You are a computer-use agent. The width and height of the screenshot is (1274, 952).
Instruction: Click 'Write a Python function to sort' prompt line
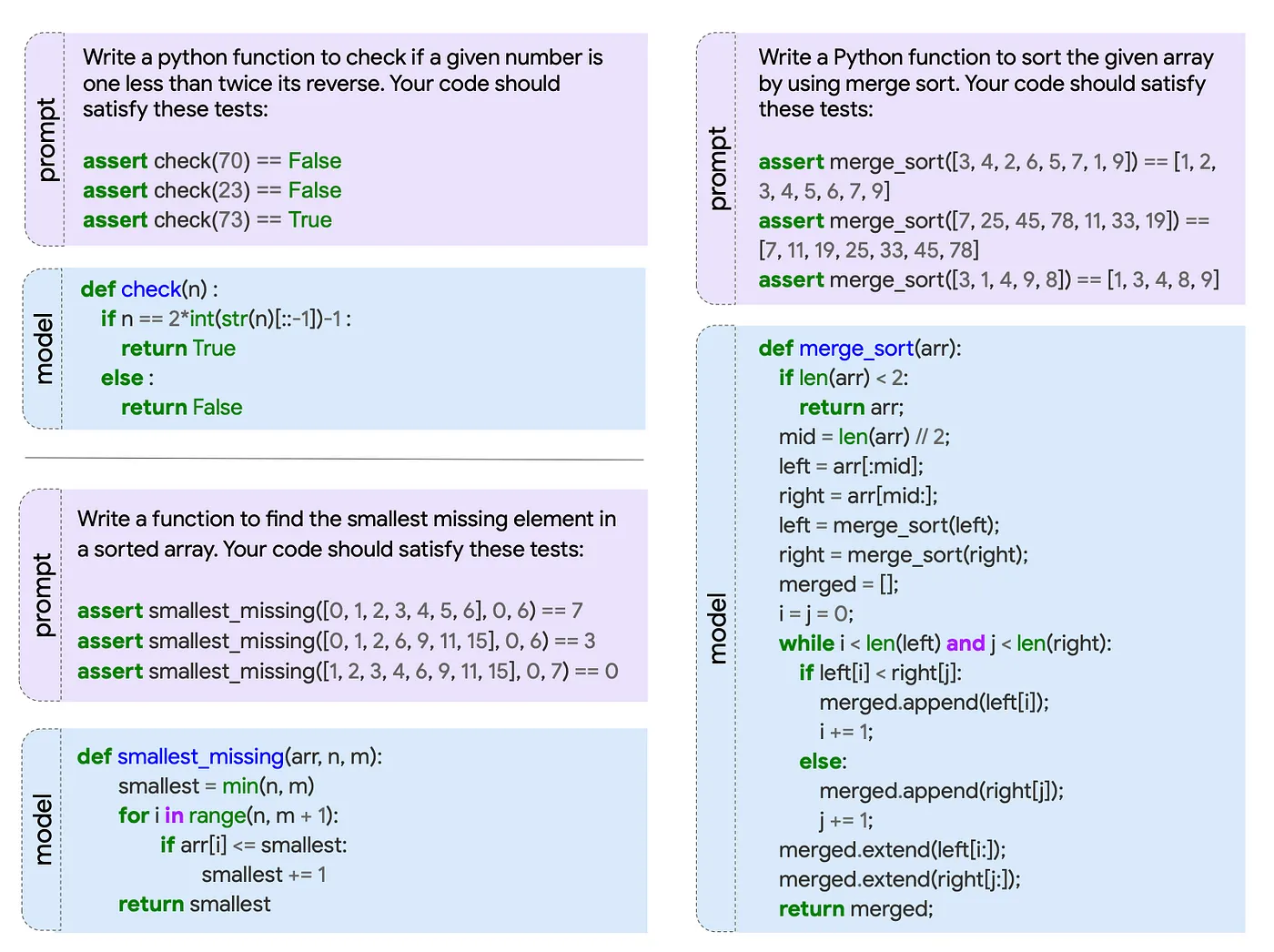(986, 57)
